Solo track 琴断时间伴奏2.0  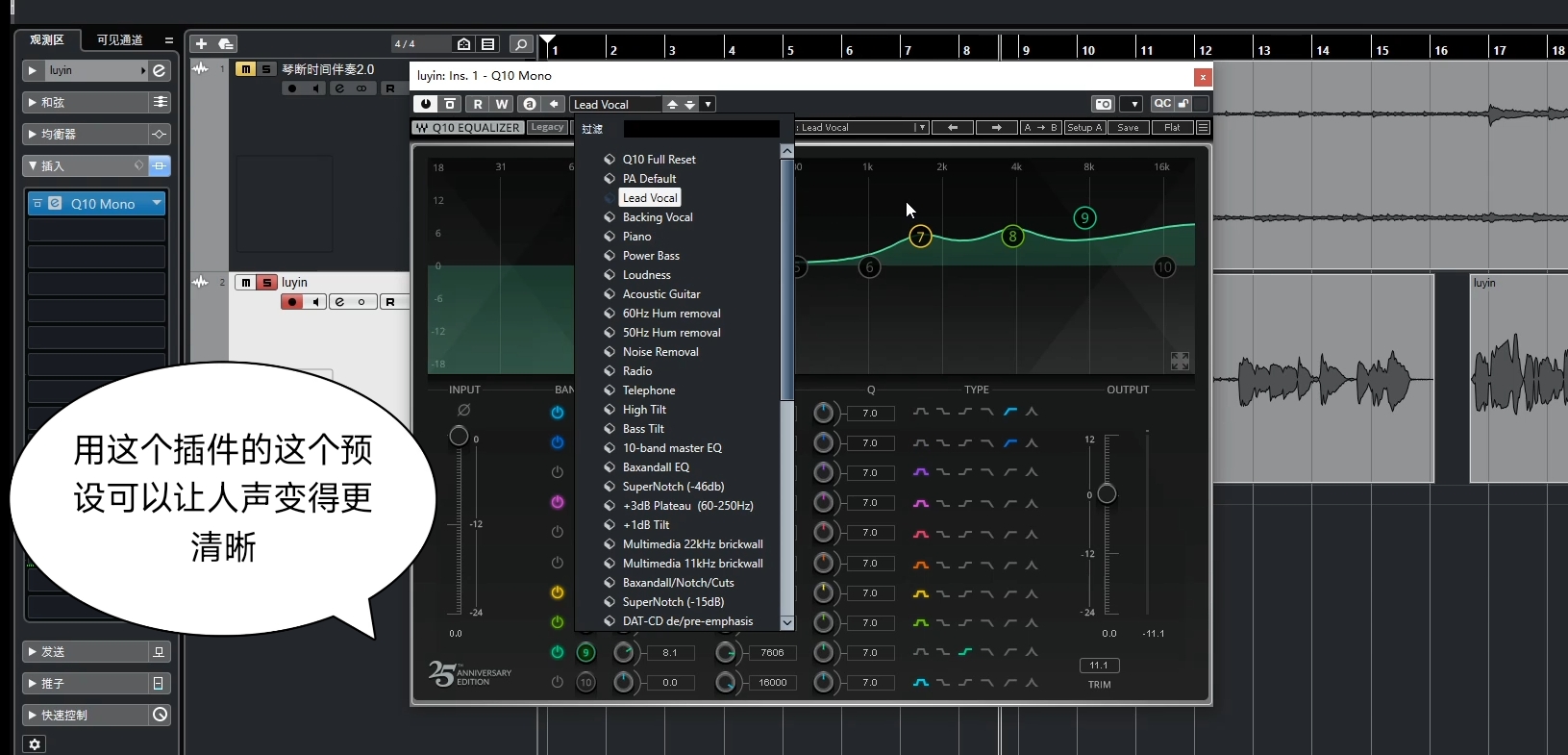pos(266,69)
